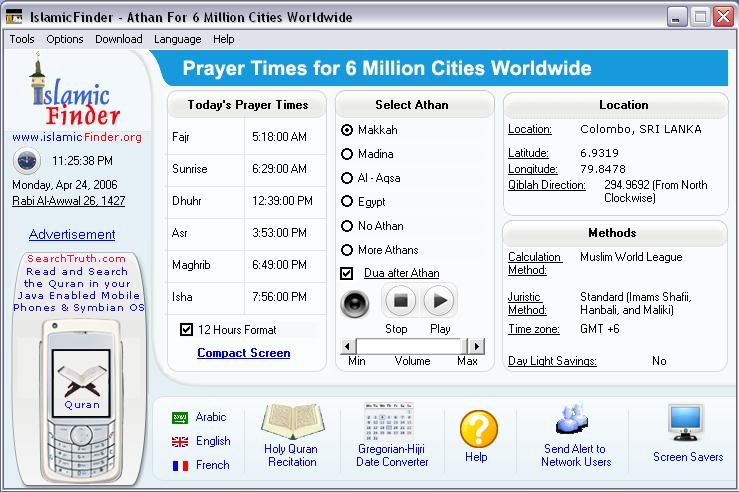This screenshot has height=492, width=739.
Task: Click the Location: label link
Action: coord(530,129)
